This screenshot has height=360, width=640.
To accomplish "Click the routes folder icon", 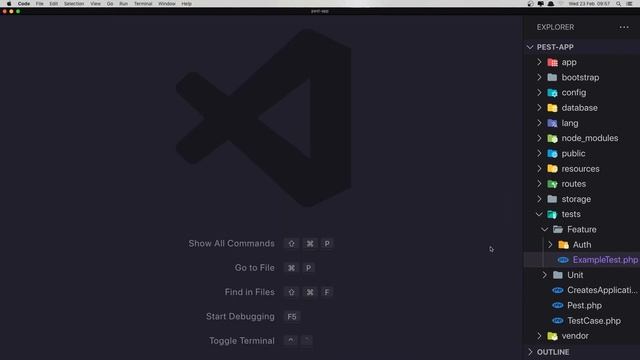I will (x=552, y=184).
